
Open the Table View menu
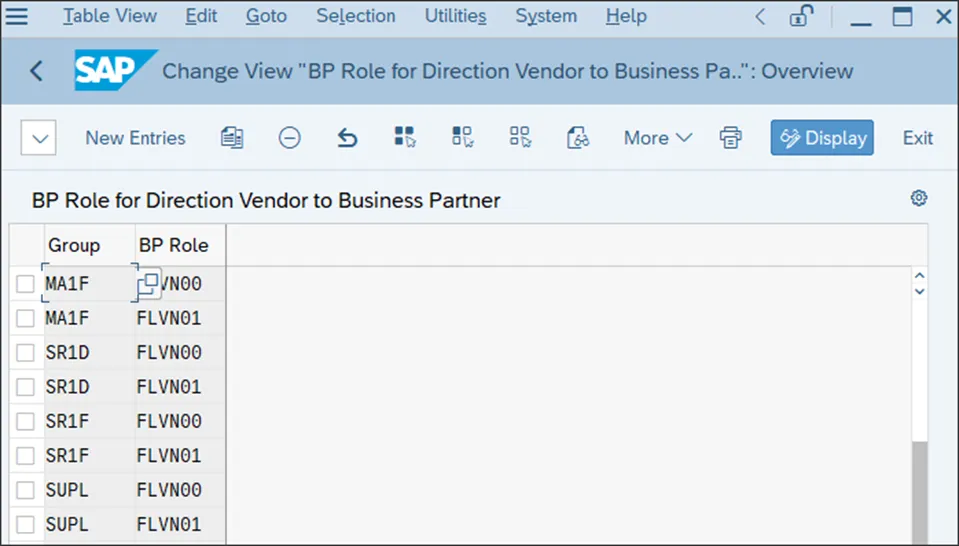pyautogui.click(x=110, y=16)
